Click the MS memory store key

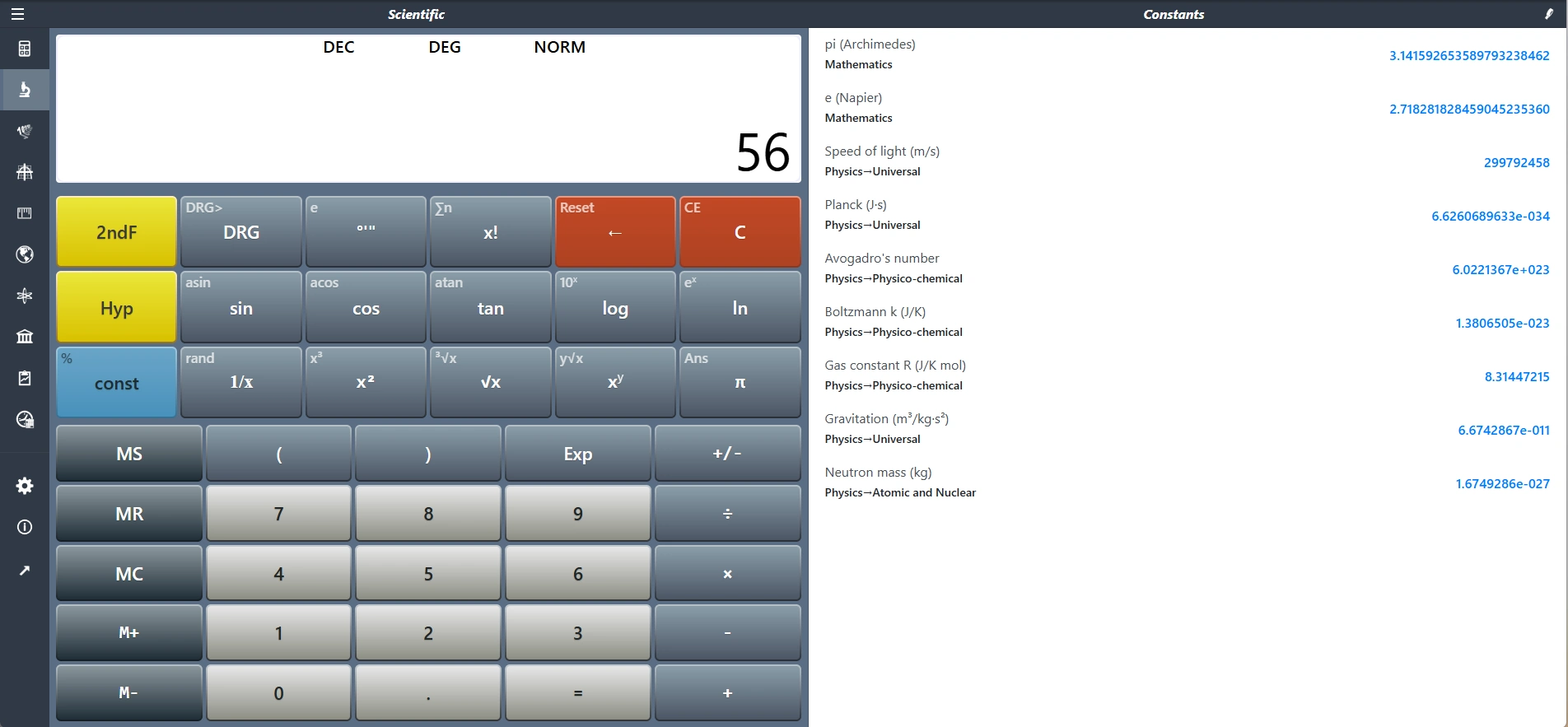(x=129, y=453)
